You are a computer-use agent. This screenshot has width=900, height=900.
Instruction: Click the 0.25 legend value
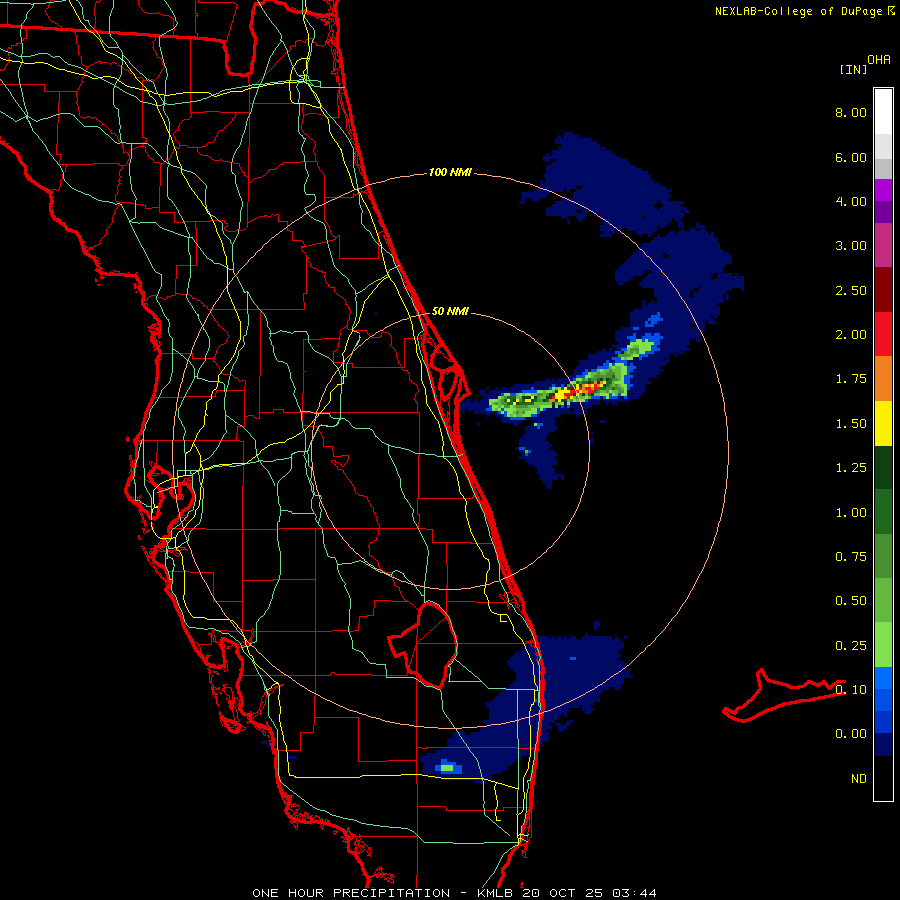851,646
